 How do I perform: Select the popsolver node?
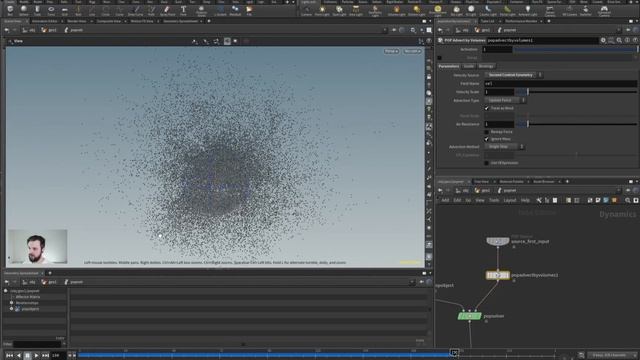pos(469,316)
